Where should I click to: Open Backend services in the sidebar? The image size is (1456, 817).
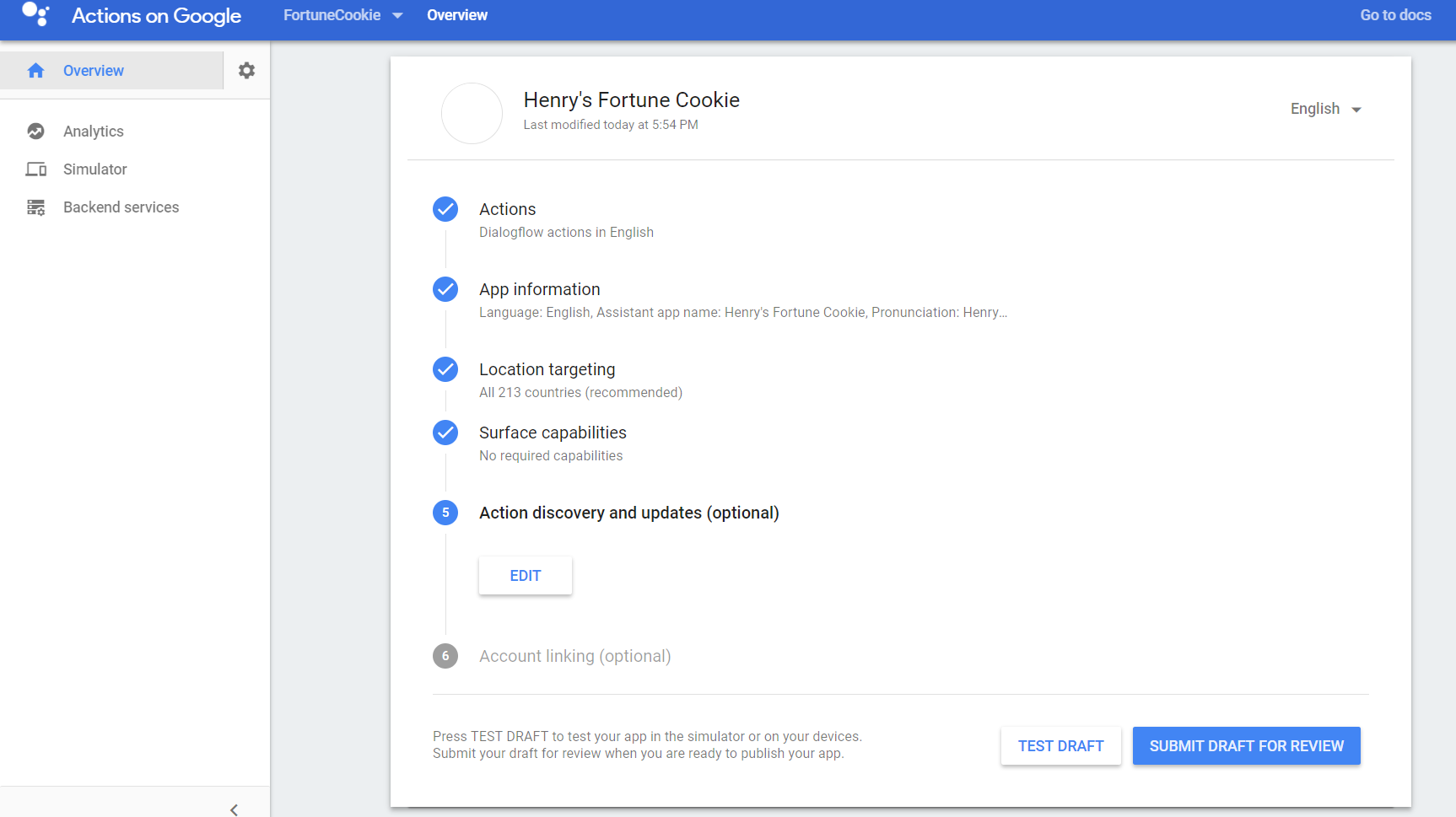pos(121,207)
